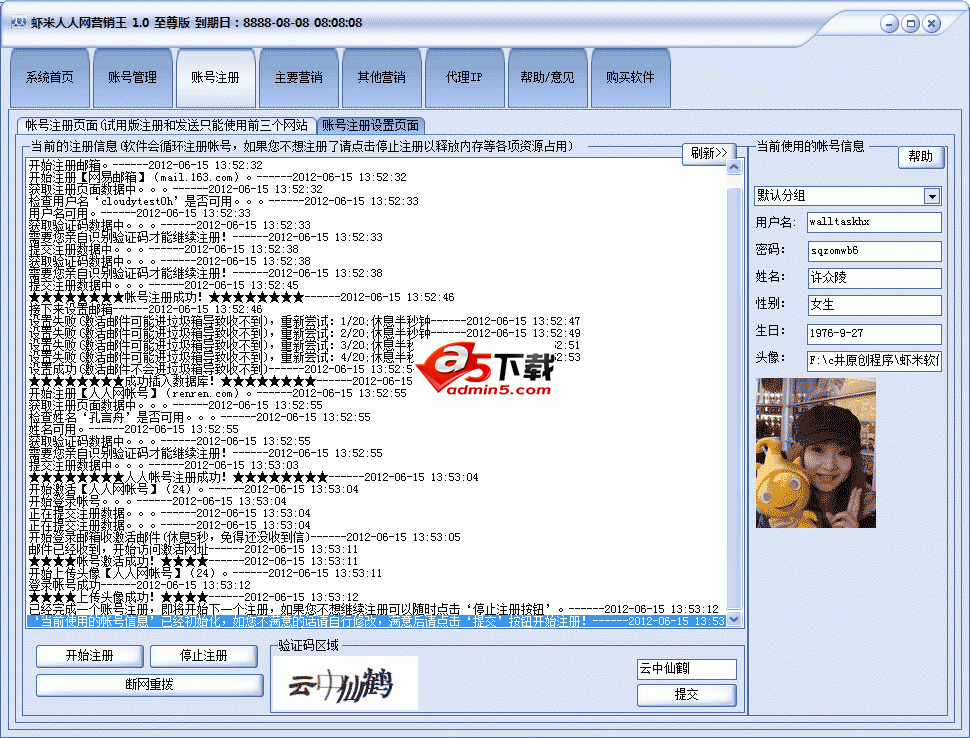Select log line 人人帐号注册成功
This screenshot has height=738, width=970.
pyautogui.click(x=254, y=478)
